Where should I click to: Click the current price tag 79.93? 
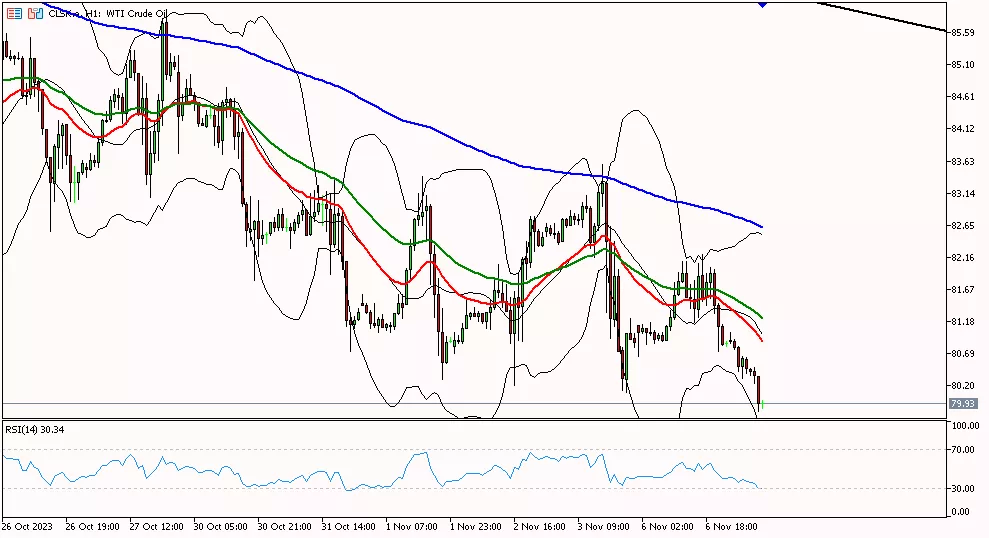coord(961,404)
